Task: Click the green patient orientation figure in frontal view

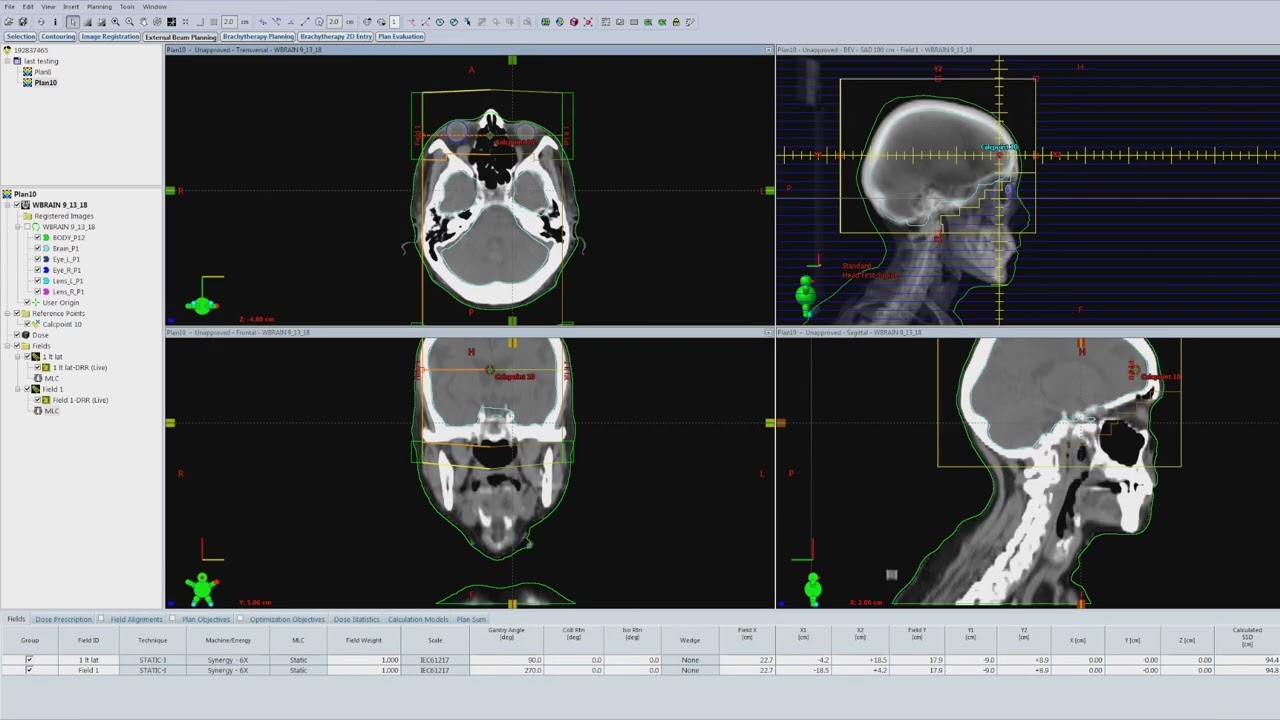Action: pos(201,588)
